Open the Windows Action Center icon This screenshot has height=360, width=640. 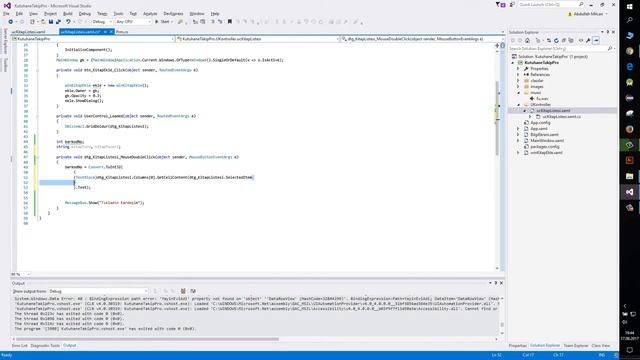(629, 350)
